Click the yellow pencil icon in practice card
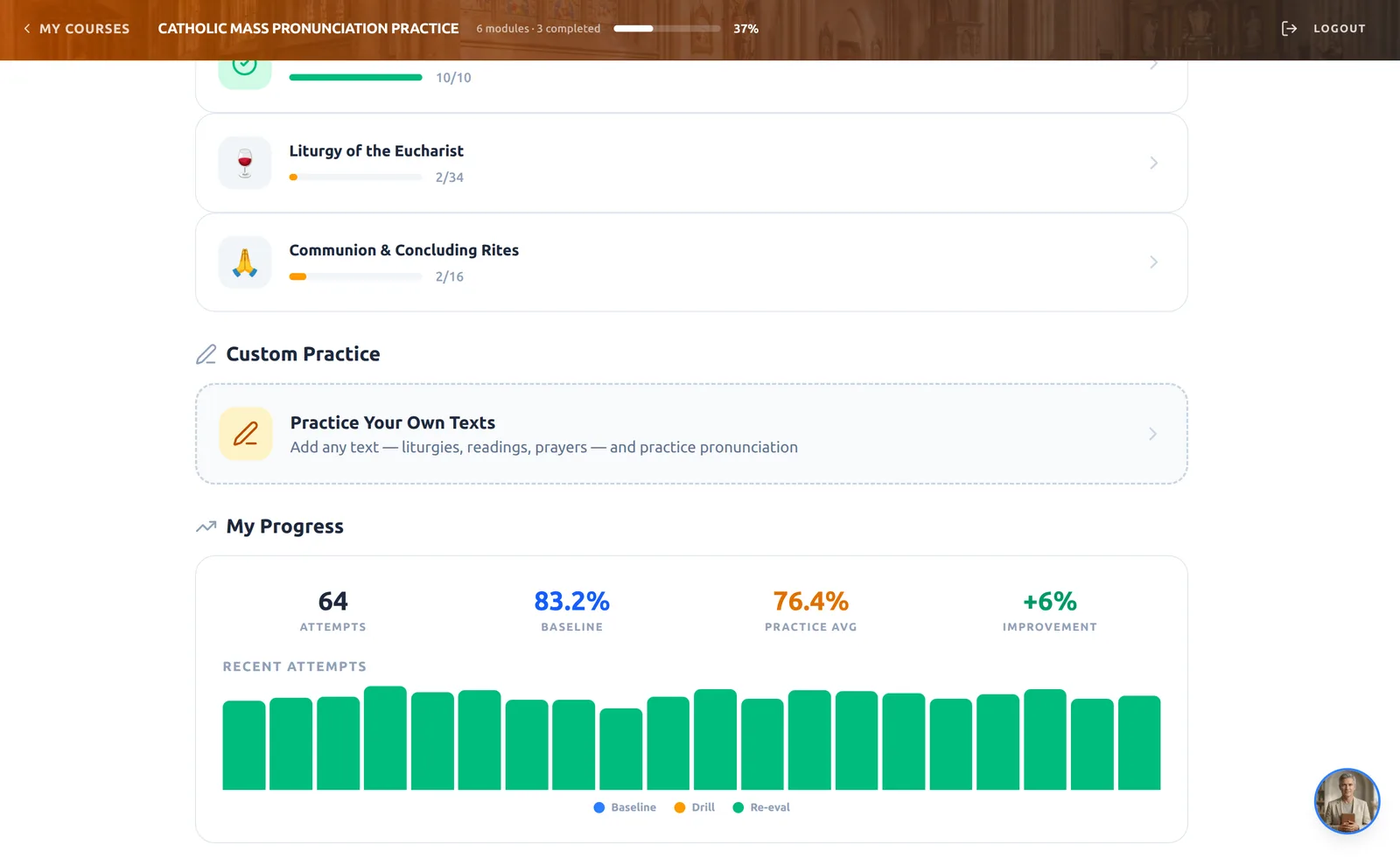 tap(246, 434)
